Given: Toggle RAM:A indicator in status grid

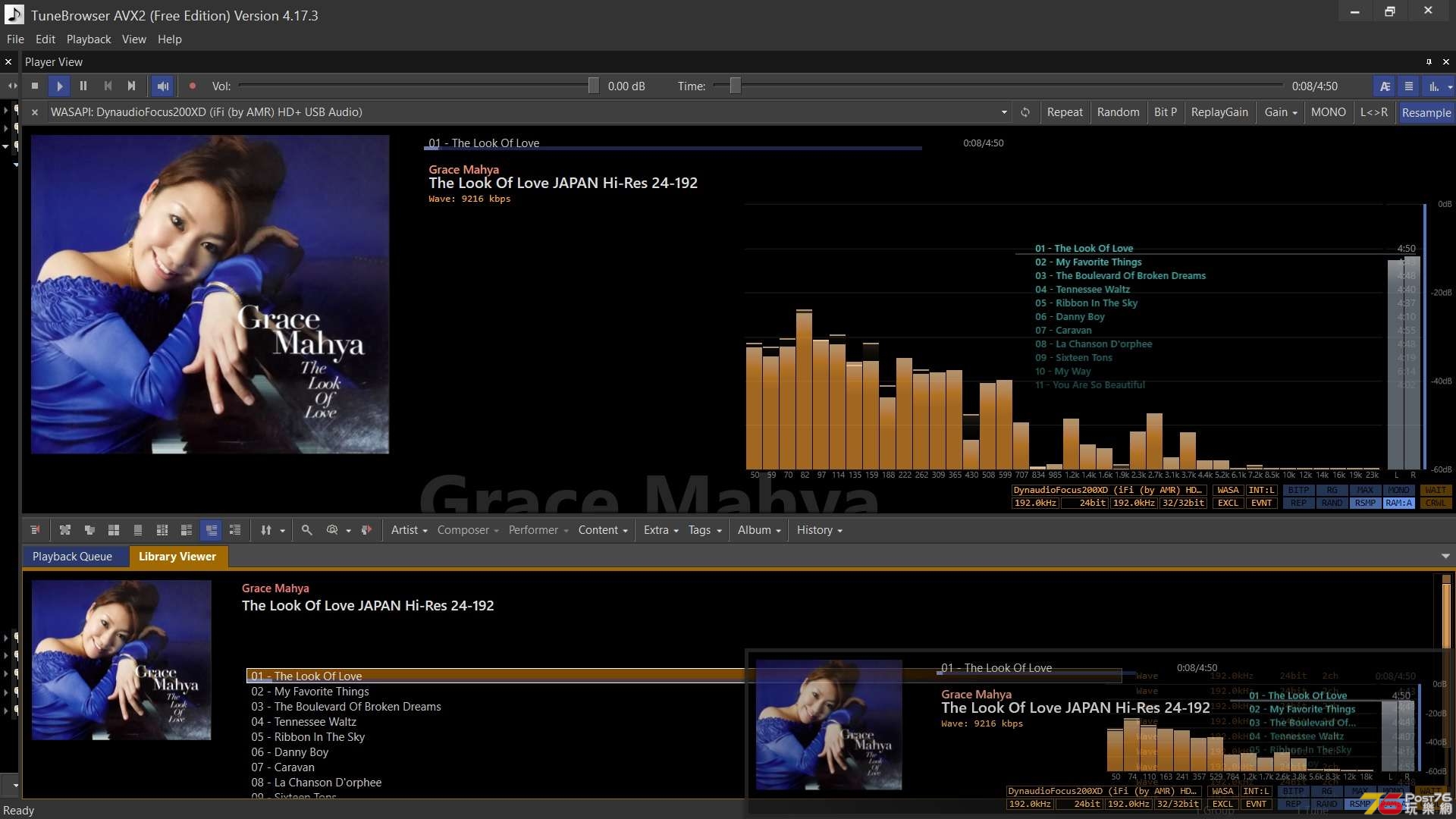Looking at the screenshot, I should [1398, 504].
